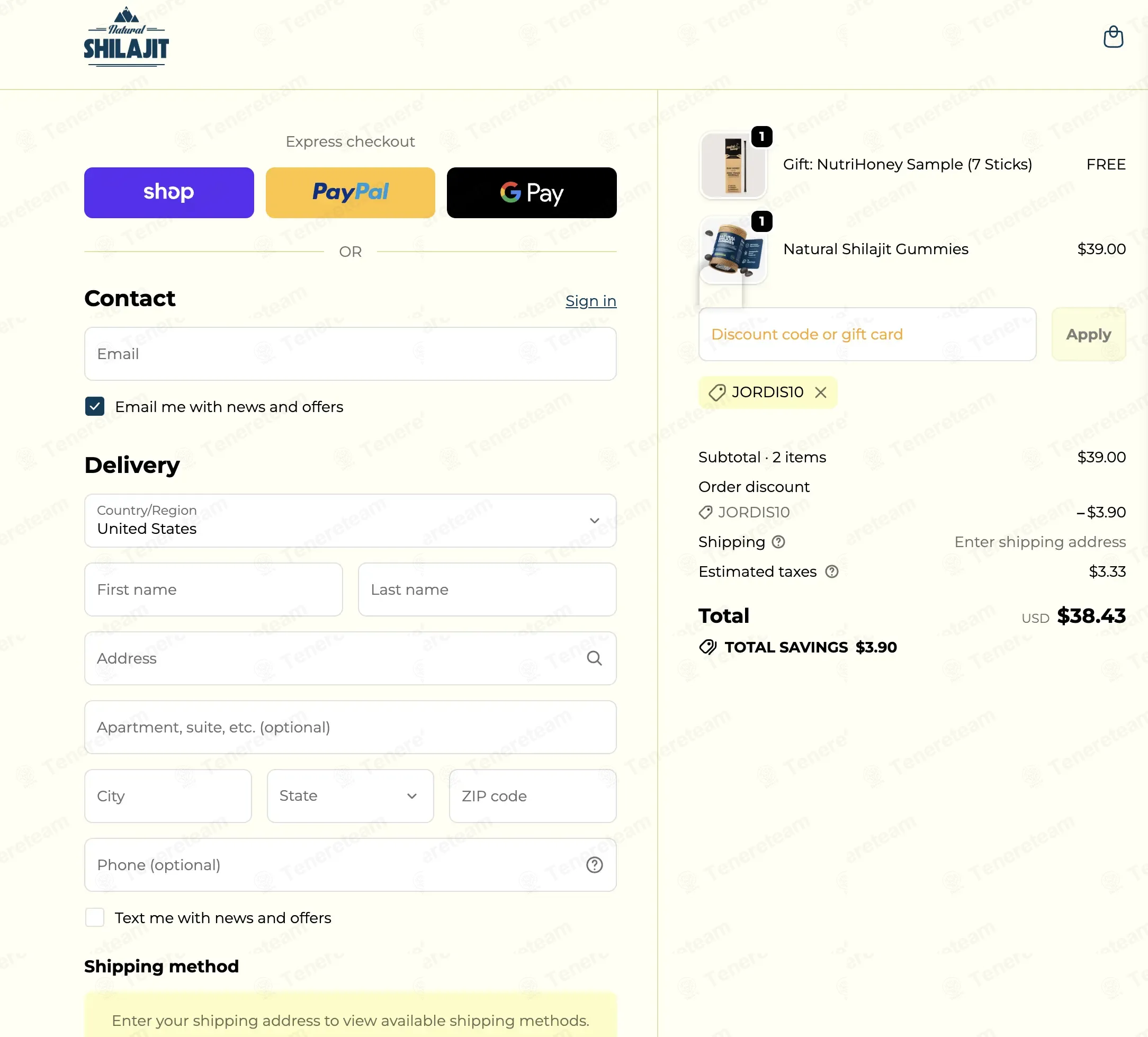Screen dimensions: 1148x1037
Task: Click the Natural Shilajit logo
Action: point(127,37)
